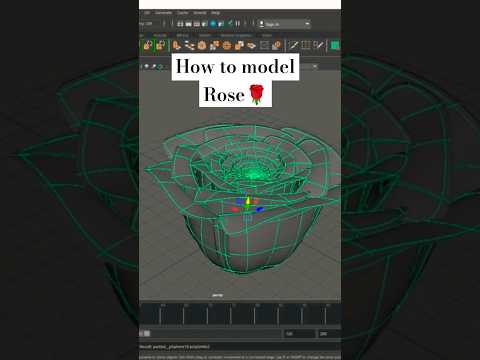Click the round orange shelf icon after Merge
Viewport: 480px width, 360px height.
click(x=227, y=45)
